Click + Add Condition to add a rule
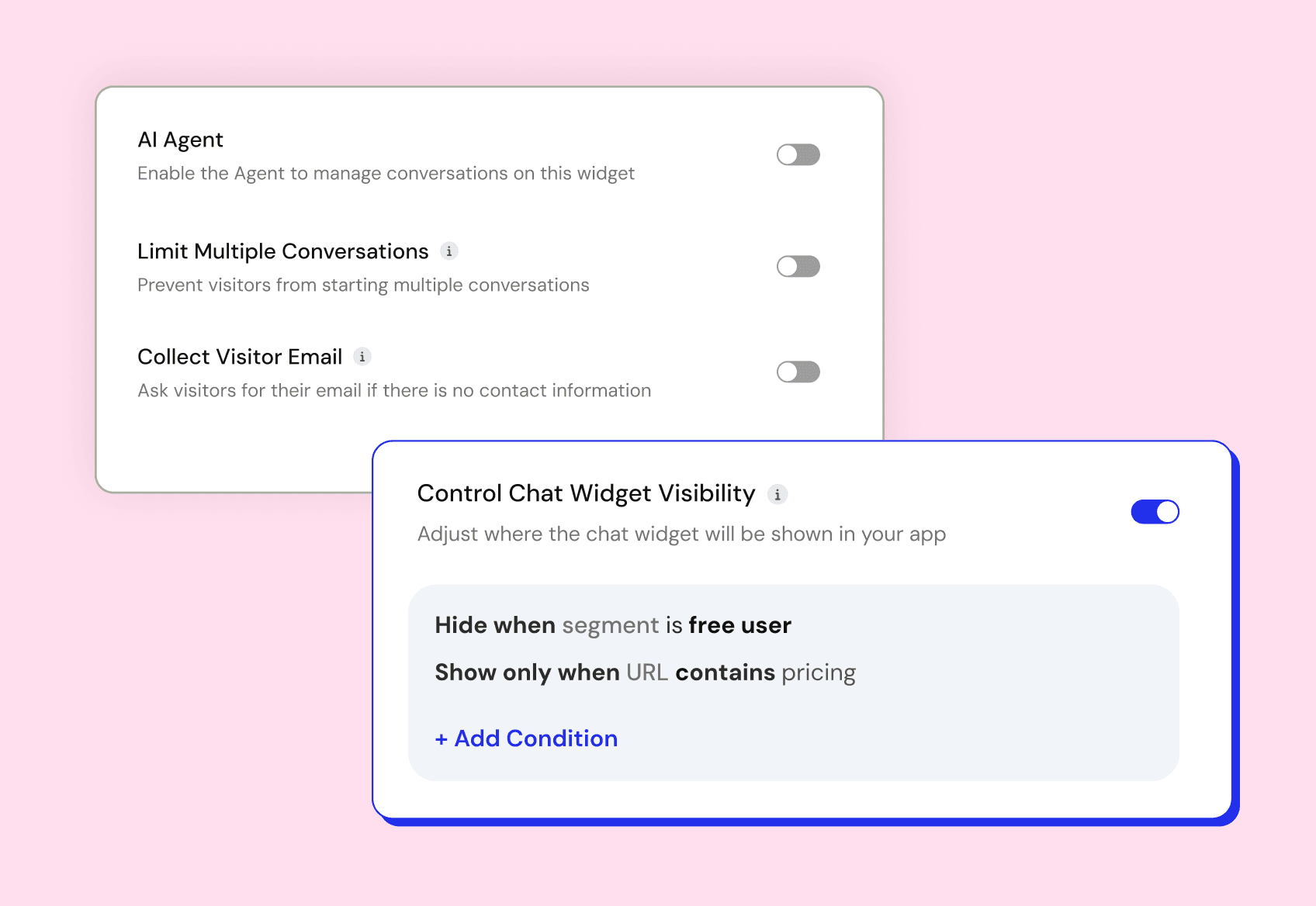This screenshot has height=906, width=1316. coord(525,738)
